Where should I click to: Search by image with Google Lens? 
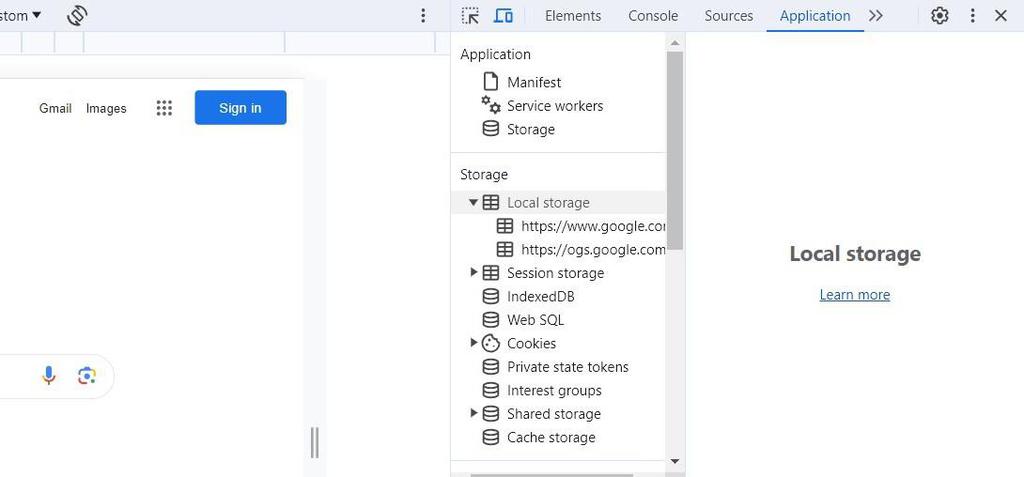point(87,375)
